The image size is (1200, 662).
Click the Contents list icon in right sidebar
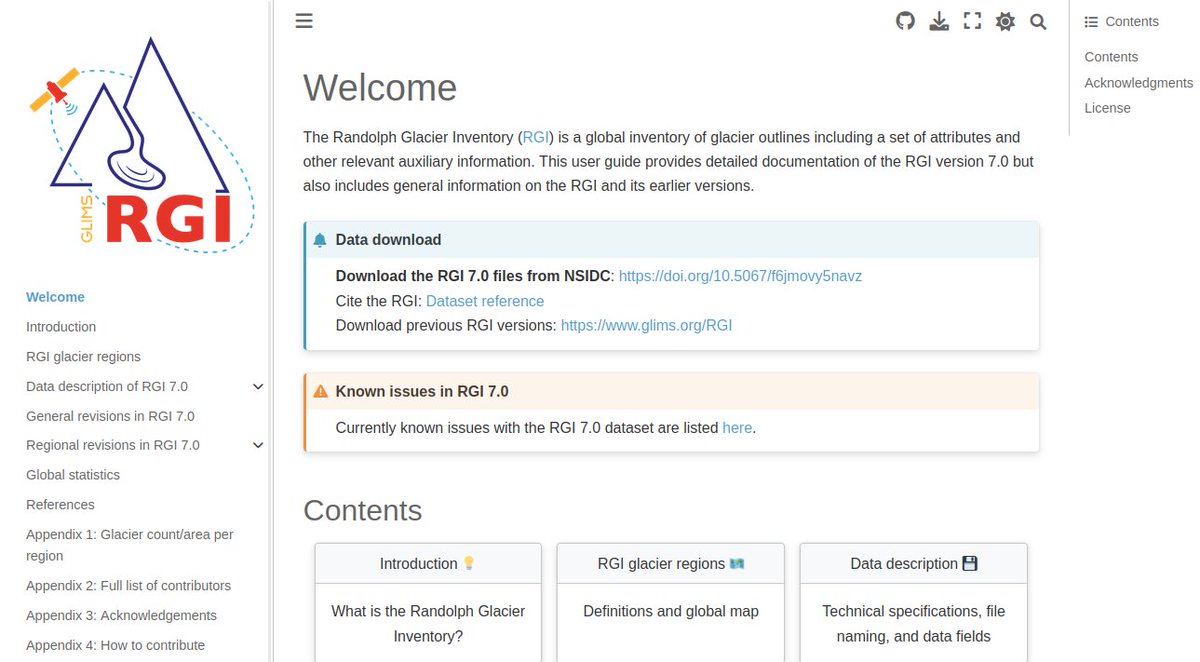coord(1091,21)
